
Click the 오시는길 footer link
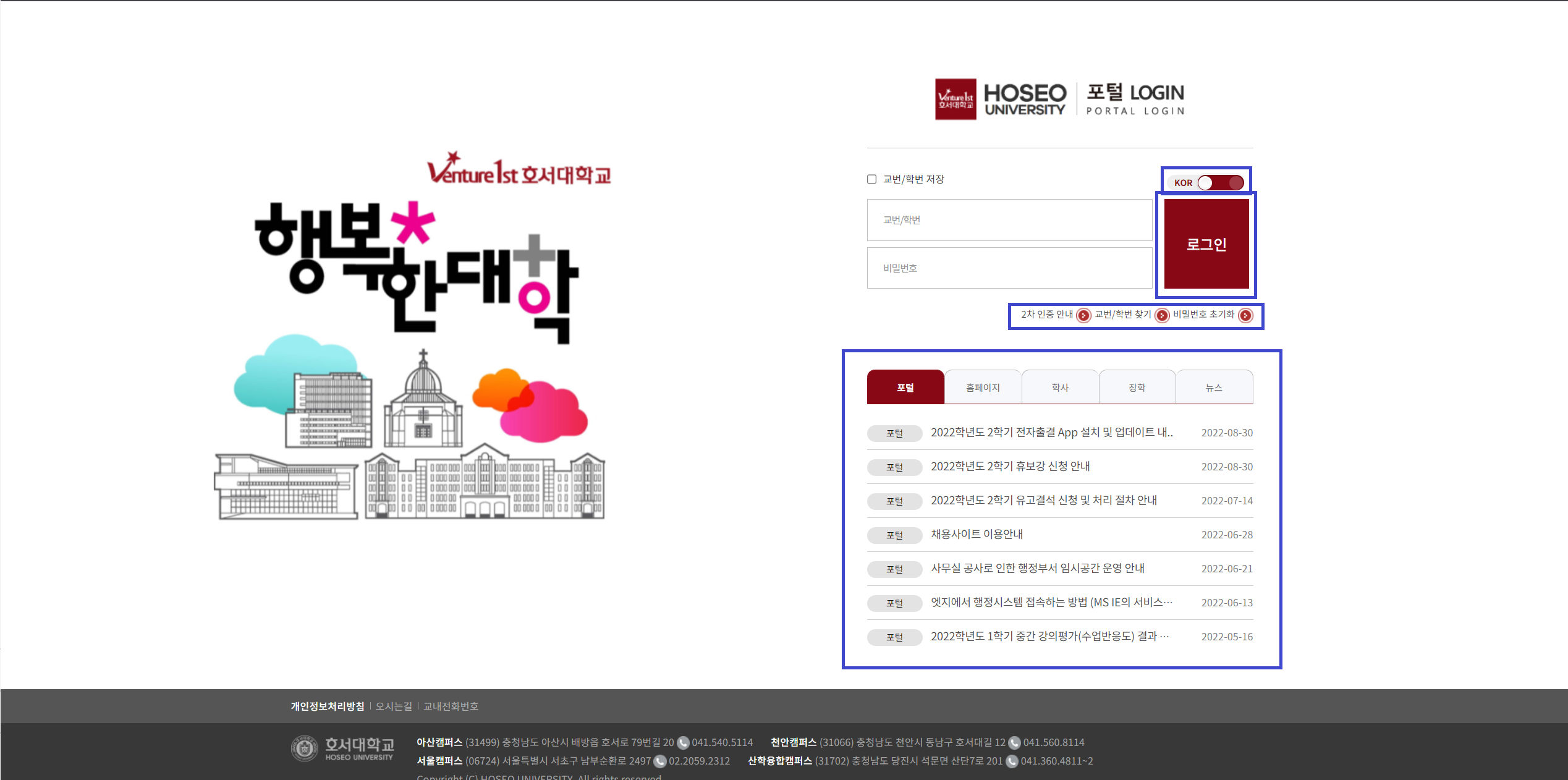394,706
